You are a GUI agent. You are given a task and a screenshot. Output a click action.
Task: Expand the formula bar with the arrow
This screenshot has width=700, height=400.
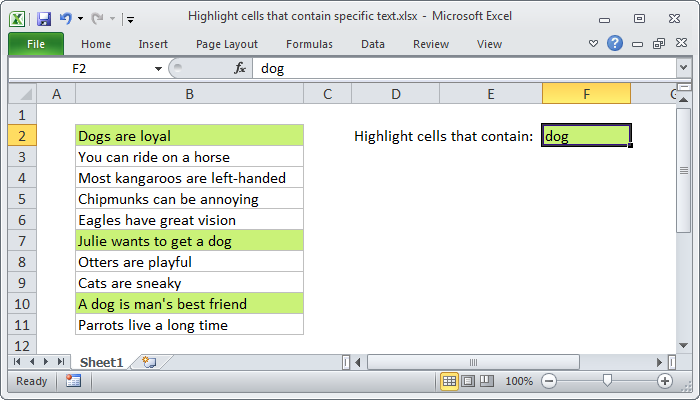pyautogui.click(x=683, y=68)
